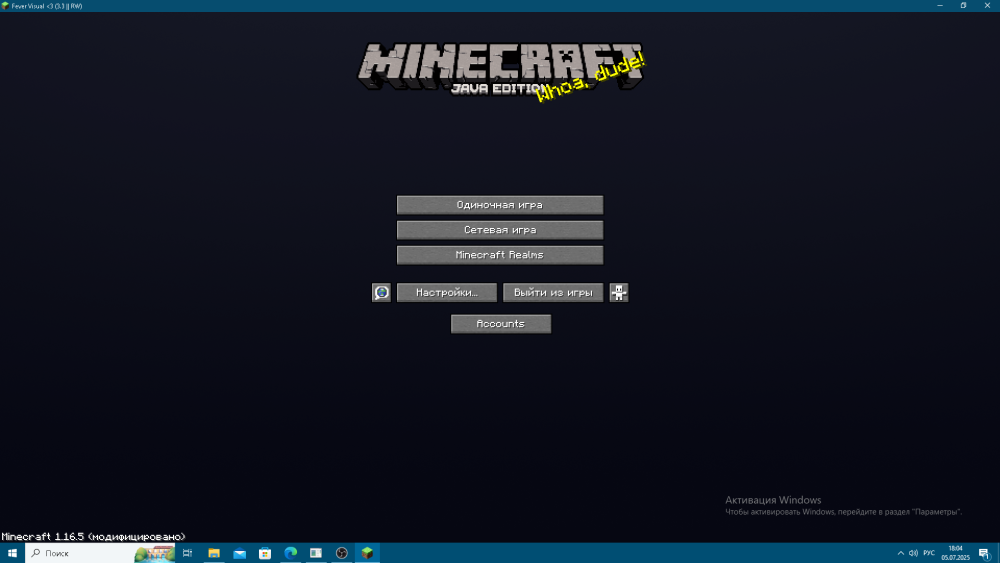
Task: Open OBS Studio taskbar icon
Action: coord(341,553)
